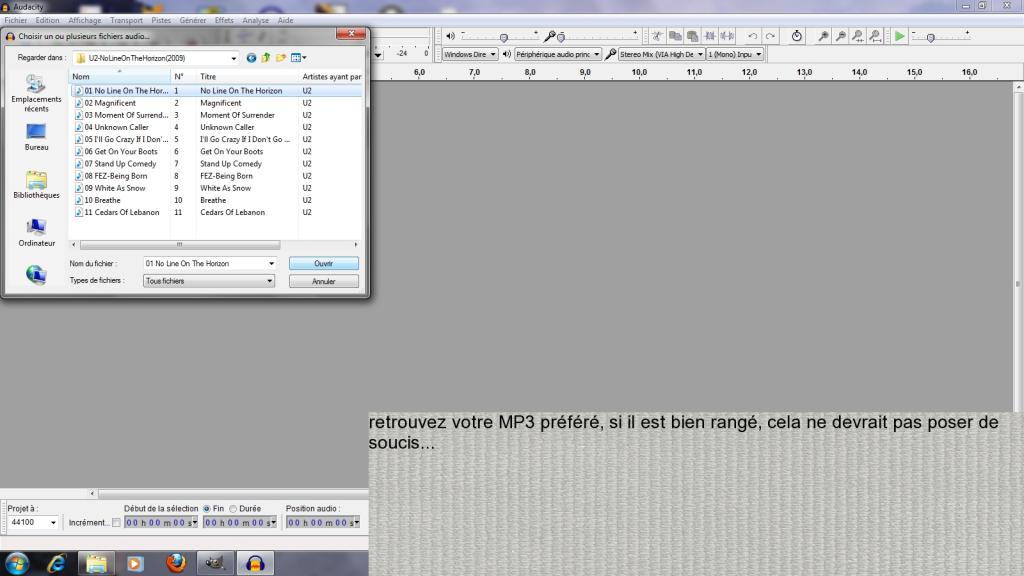
Task: Select the Durée radio button
Action: pos(233,509)
